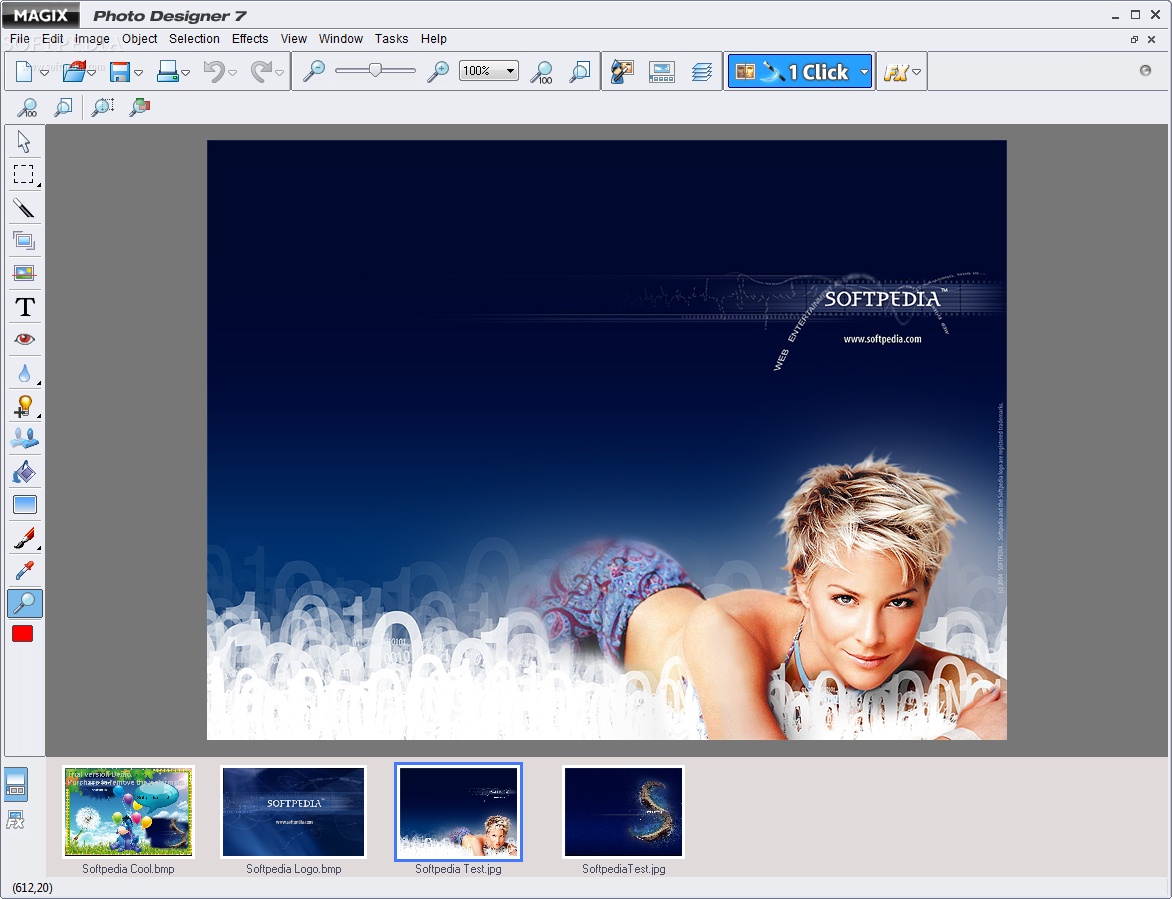
Task: Click the Open folder icon
Action: coord(74,72)
